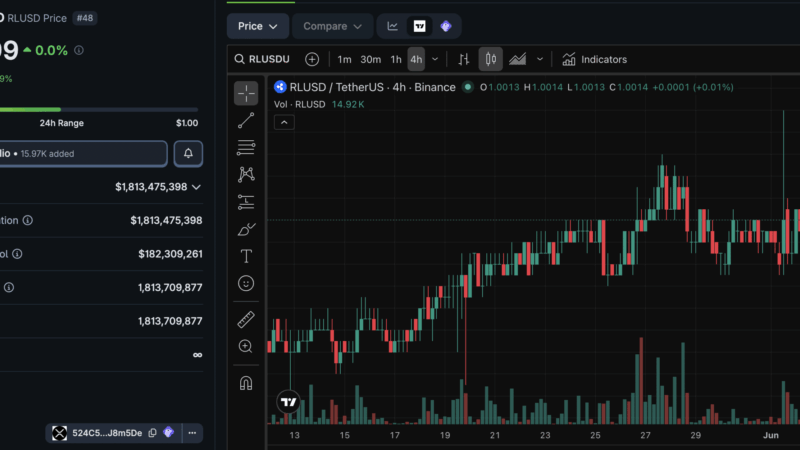Click the 27 date label on time axis
The width and height of the screenshot is (800, 450).
(645, 435)
